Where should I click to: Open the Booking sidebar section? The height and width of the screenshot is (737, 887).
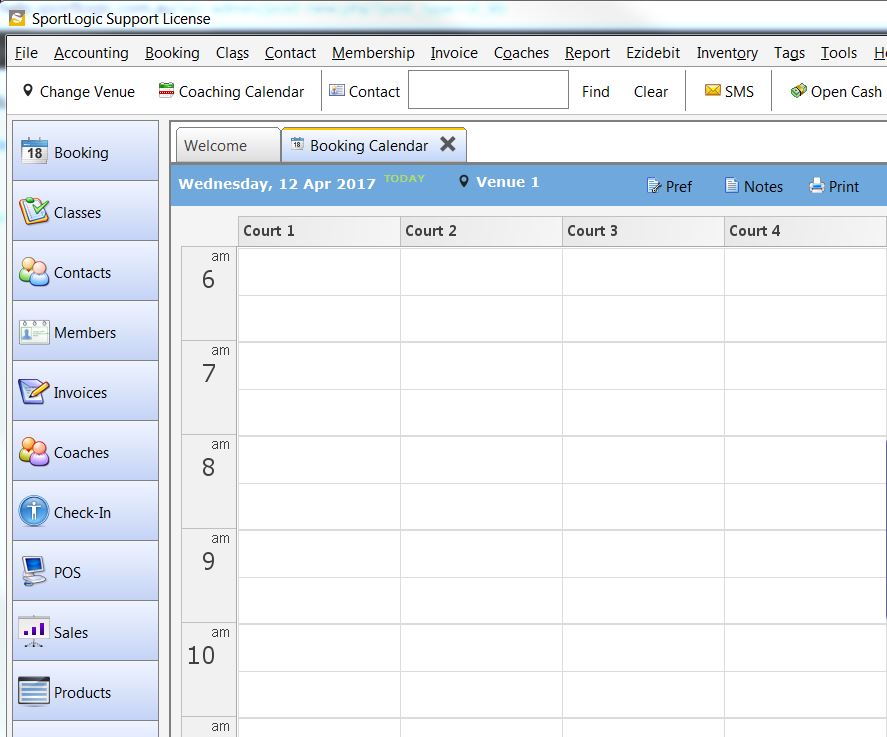(x=85, y=151)
